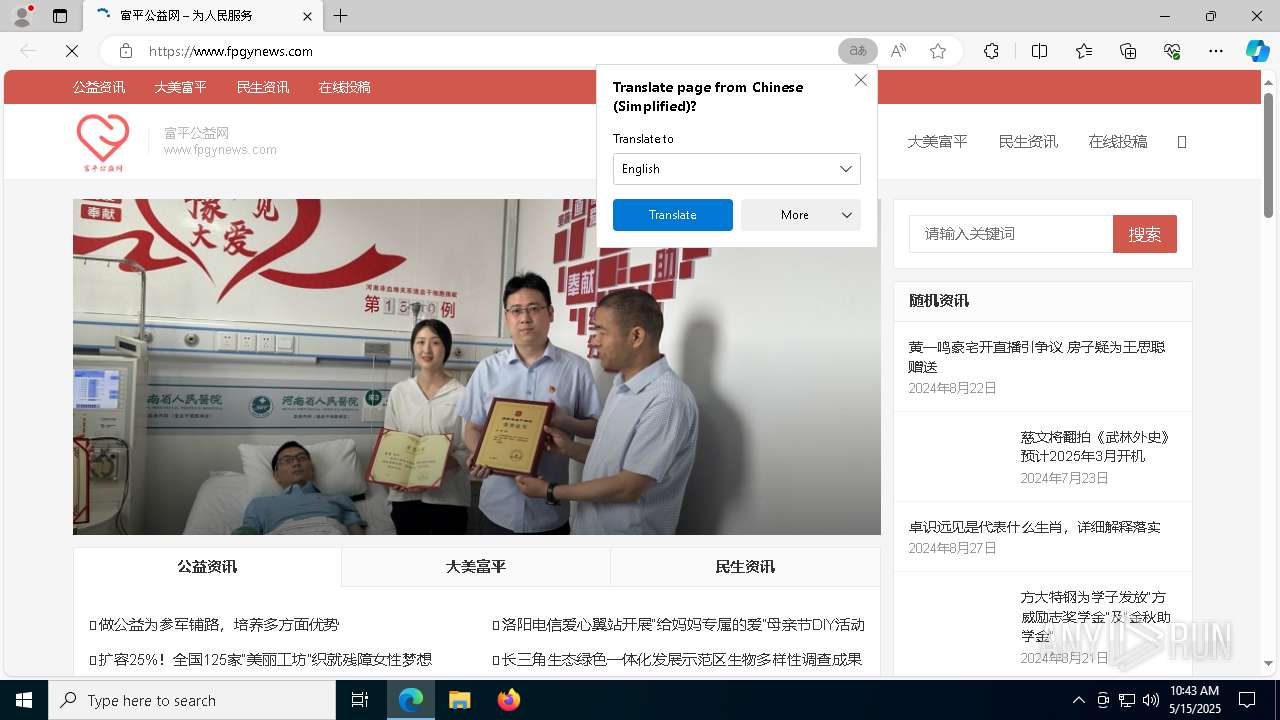
Task: Close the 富平公益网 browser tab
Action: click(x=307, y=16)
